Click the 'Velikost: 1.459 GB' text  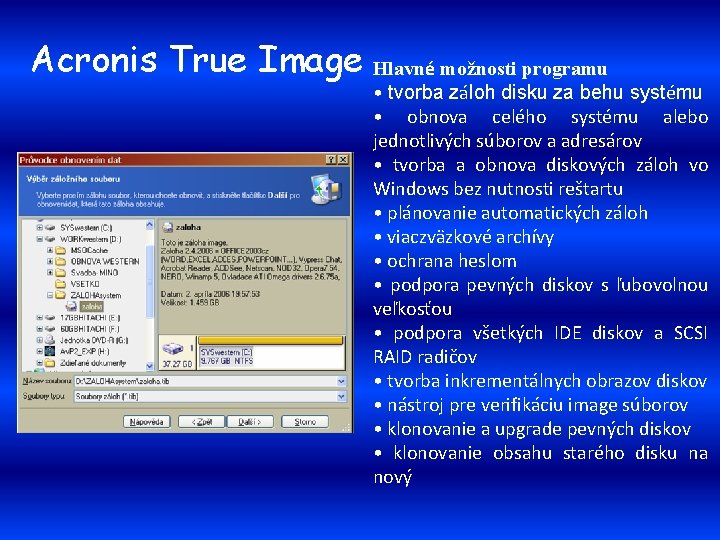(190, 303)
